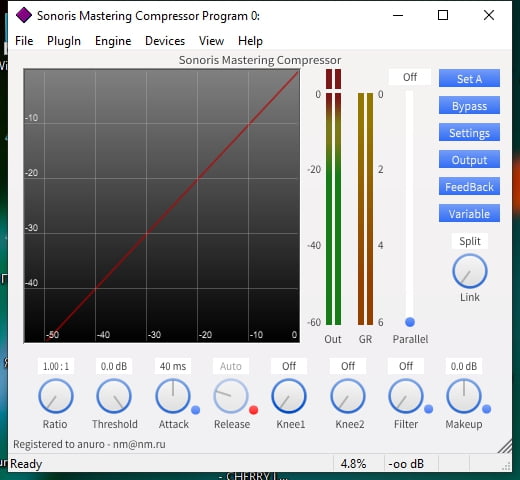Click the purple diamond app icon

pos(24,15)
